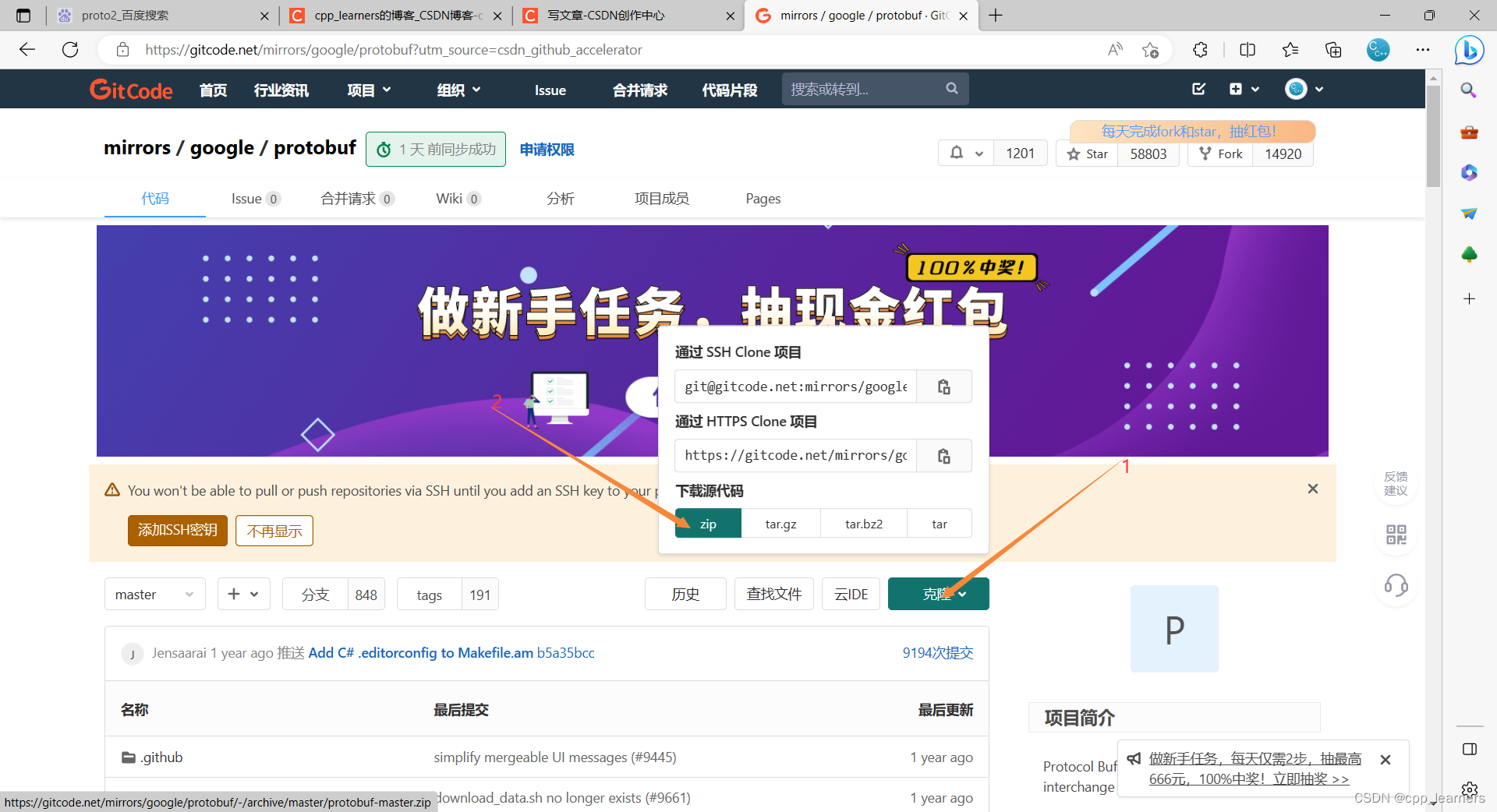Open the 云IDE button
This screenshot has height=812, width=1497.
(x=851, y=595)
